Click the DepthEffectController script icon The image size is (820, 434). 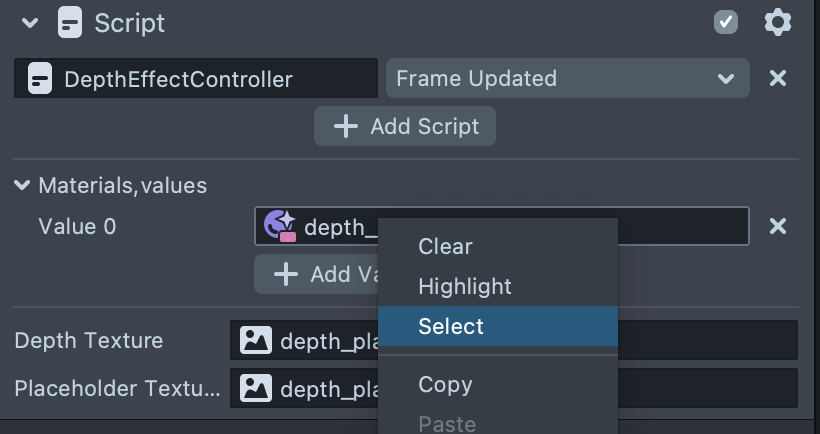pyautogui.click(x=39, y=78)
